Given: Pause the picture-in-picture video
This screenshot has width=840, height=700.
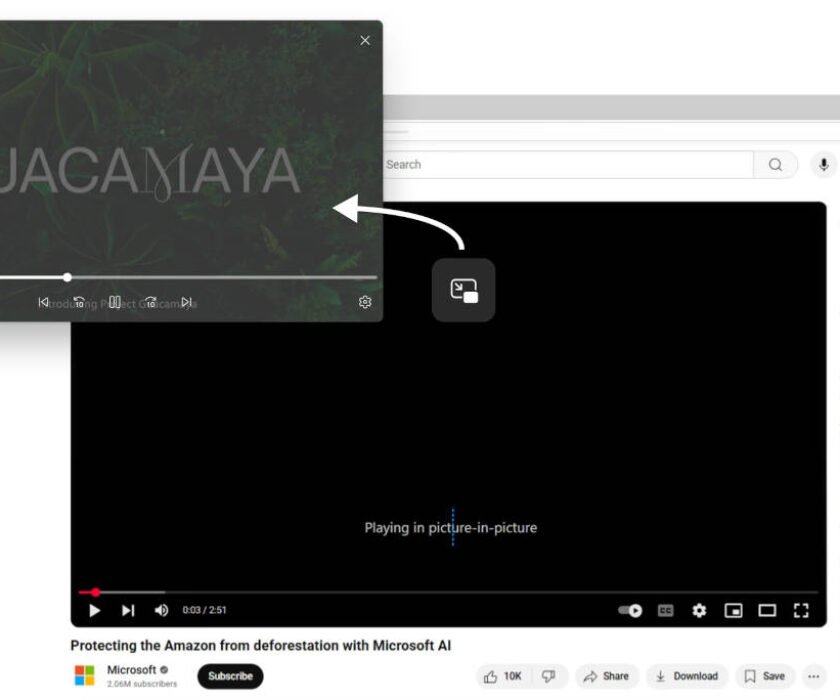Looking at the screenshot, I should [115, 302].
